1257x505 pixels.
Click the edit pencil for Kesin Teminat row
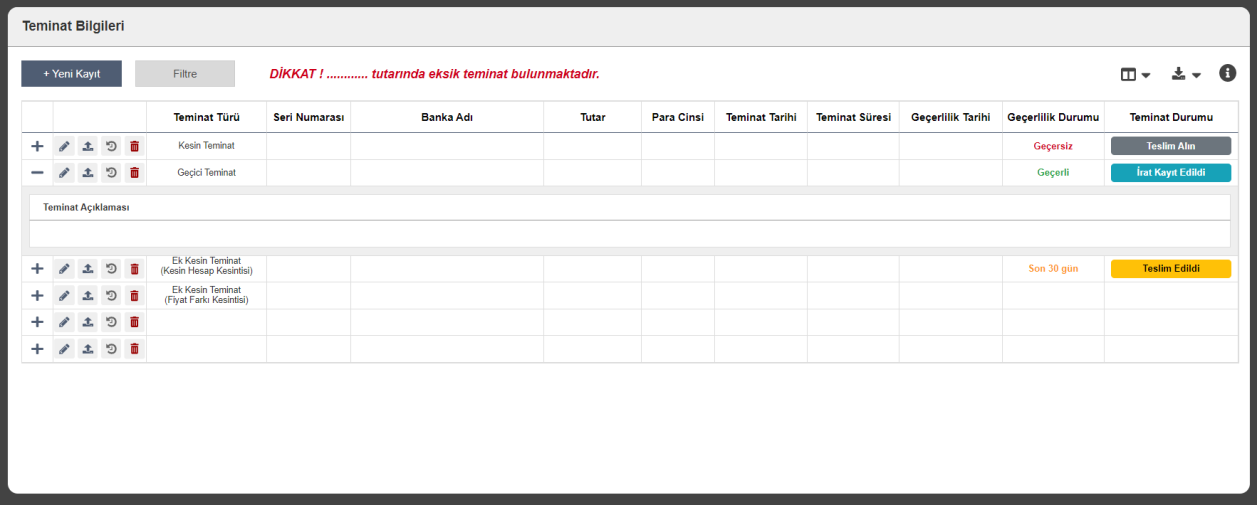[x=64, y=146]
